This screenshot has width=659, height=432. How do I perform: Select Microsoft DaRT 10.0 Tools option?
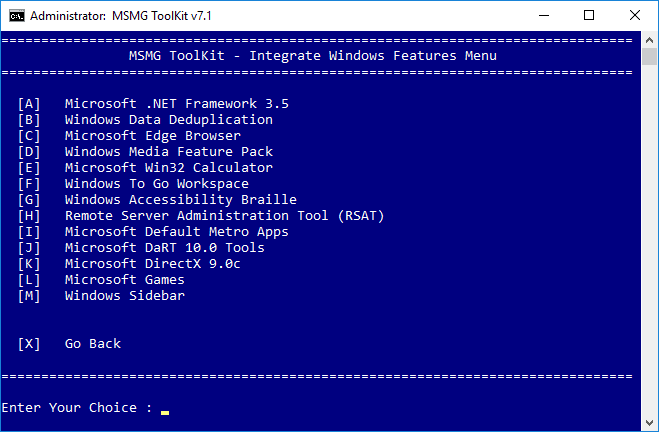164,248
